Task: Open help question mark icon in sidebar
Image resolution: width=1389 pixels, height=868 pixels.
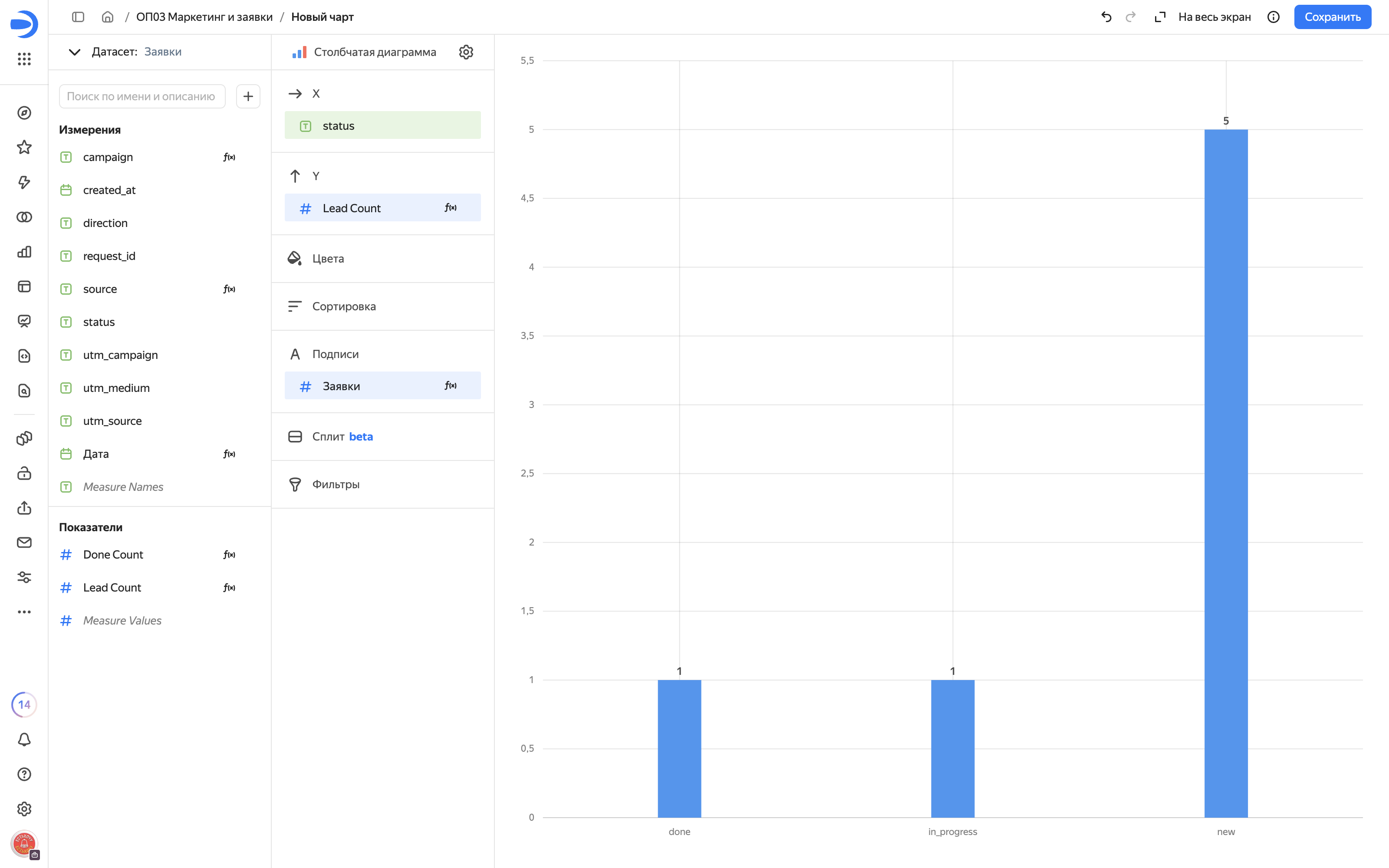Action: [24, 774]
